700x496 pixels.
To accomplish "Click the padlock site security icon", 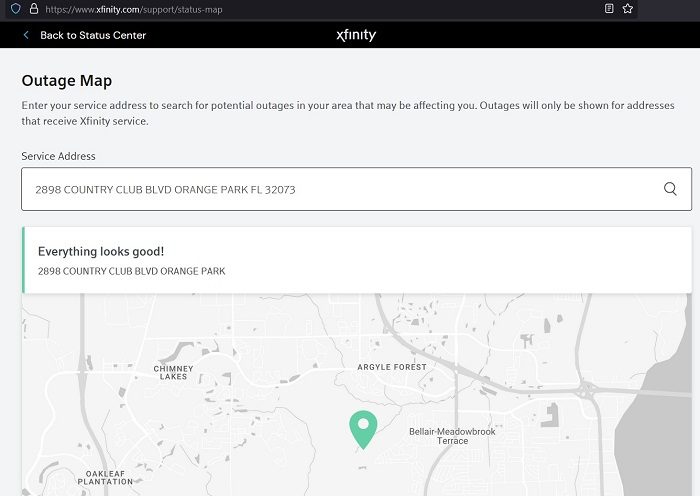I will pos(33,8).
